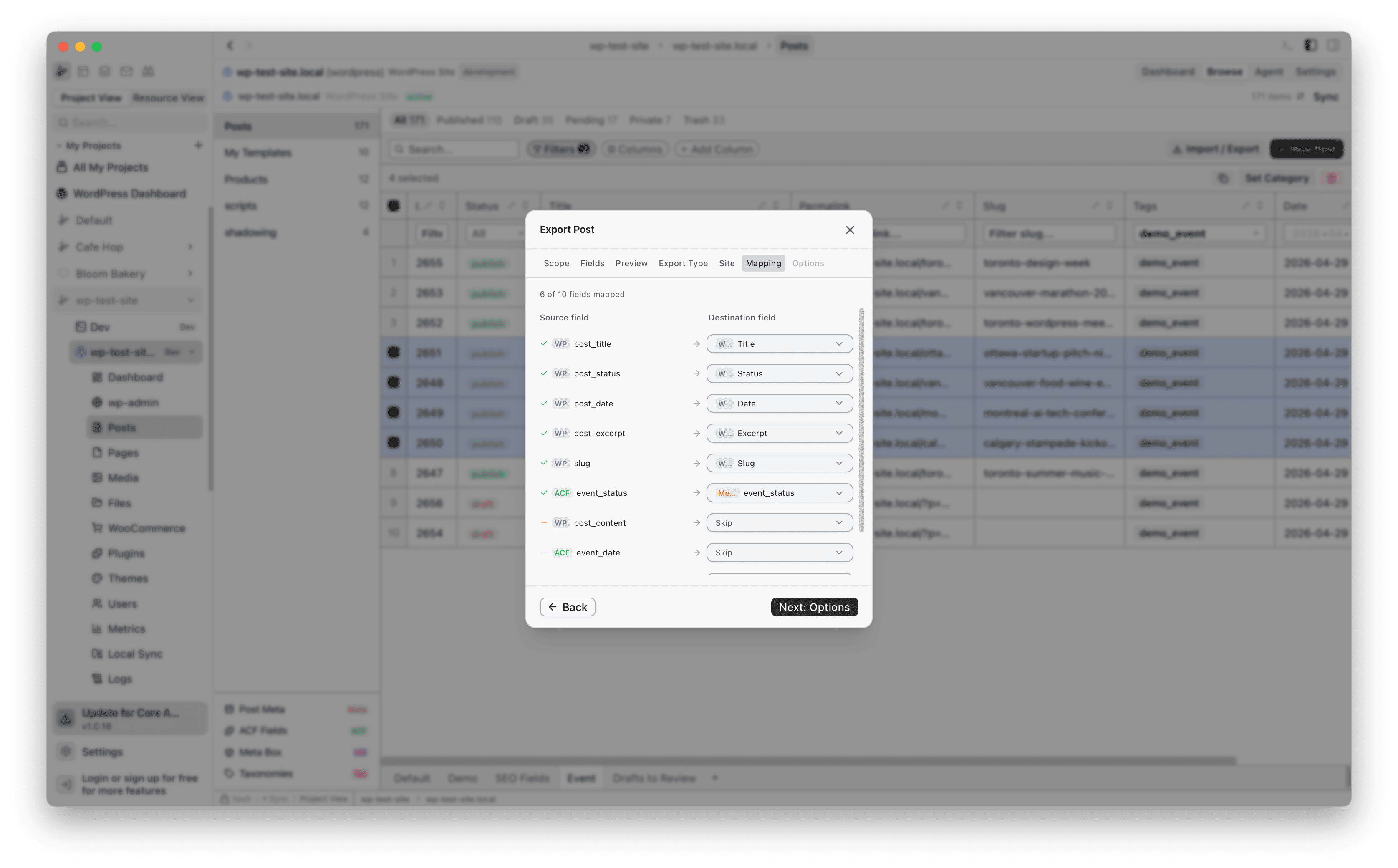
Task: Click the green checkmark next to post_title
Action: (x=544, y=344)
